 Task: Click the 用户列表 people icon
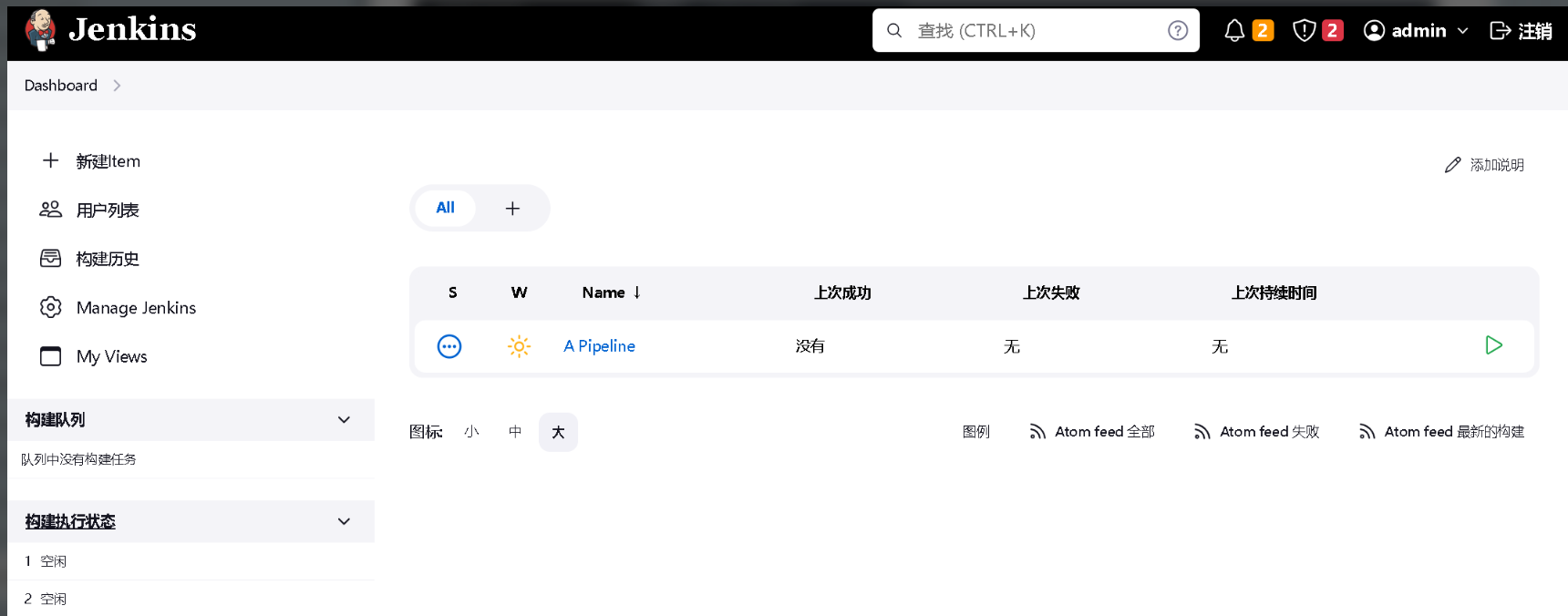pos(51,210)
